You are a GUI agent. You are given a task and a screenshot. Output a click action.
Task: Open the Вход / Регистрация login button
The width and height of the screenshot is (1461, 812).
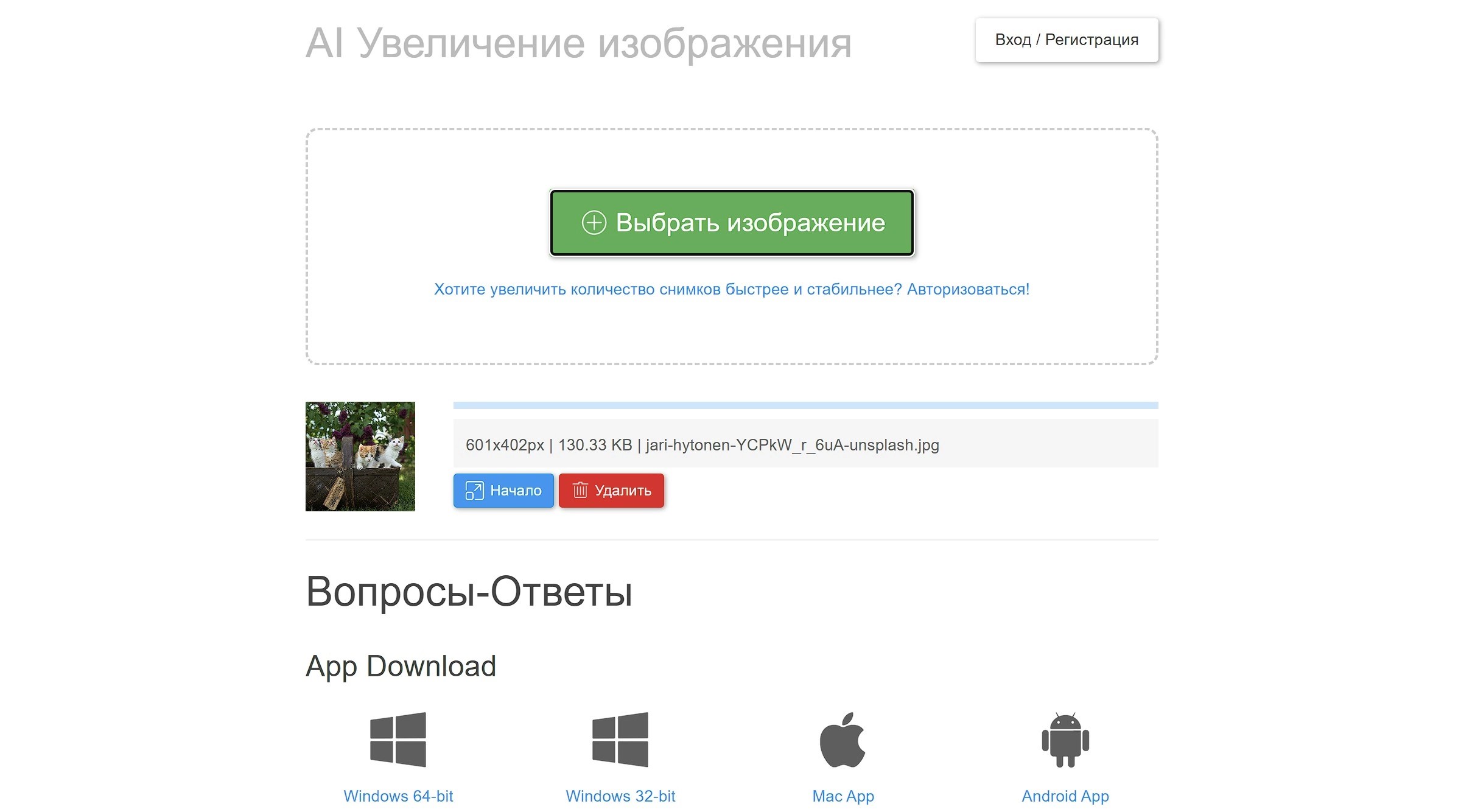tap(1067, 40)
